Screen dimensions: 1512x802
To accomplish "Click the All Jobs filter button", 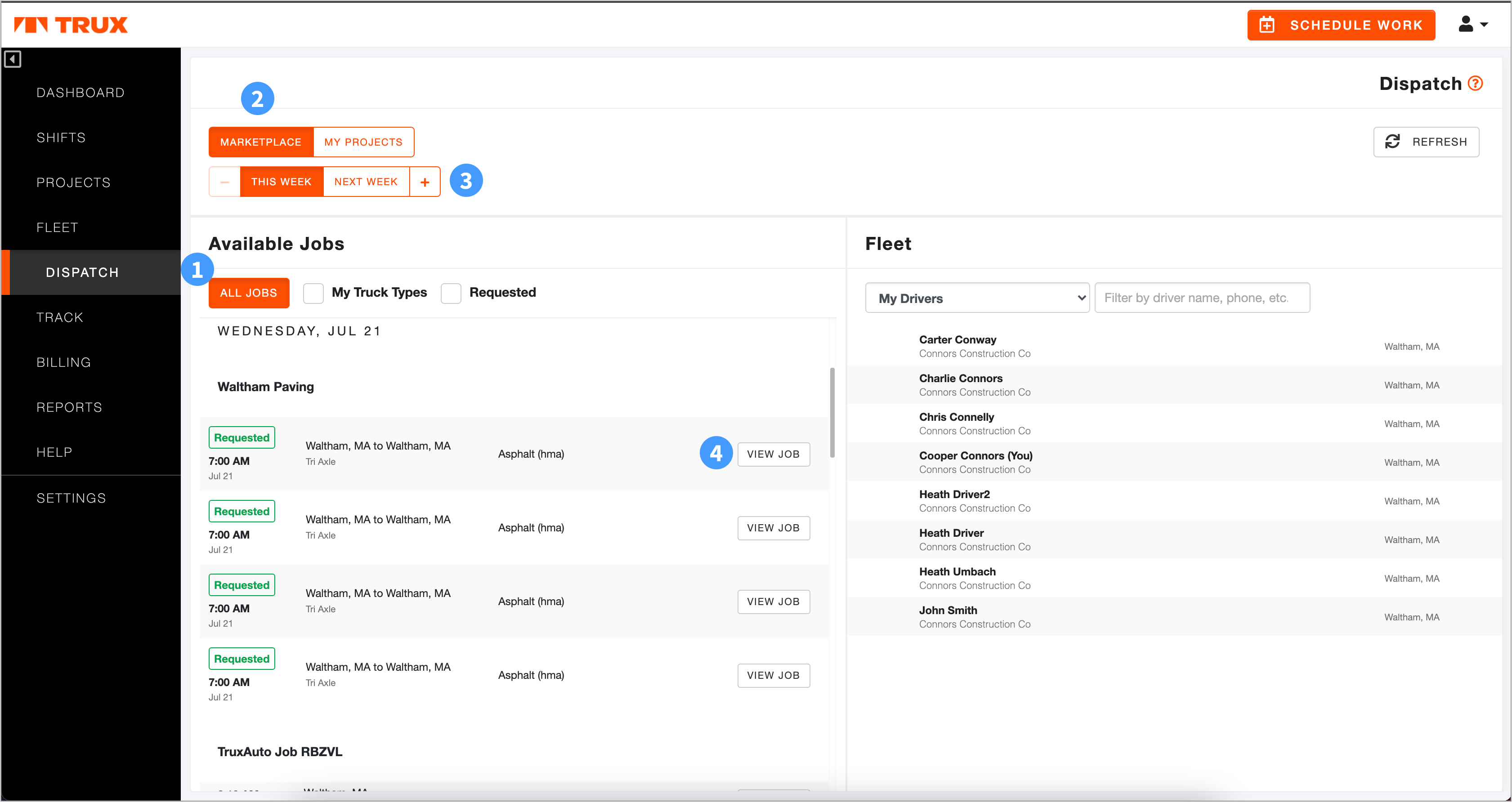I will [x=249, y=293].
